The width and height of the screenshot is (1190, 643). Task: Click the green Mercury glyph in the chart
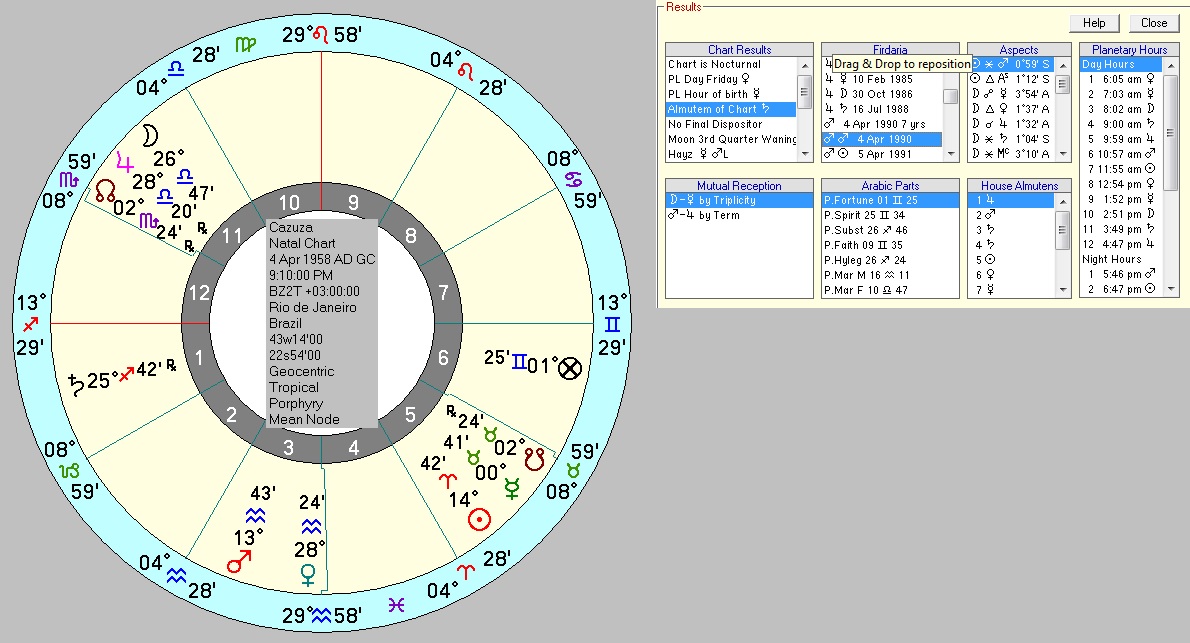(512, 490)
